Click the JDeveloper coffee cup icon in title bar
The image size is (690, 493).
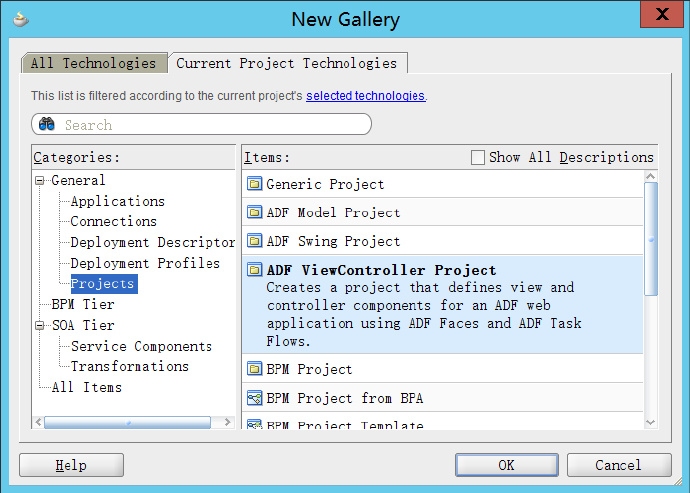point(20,19)
